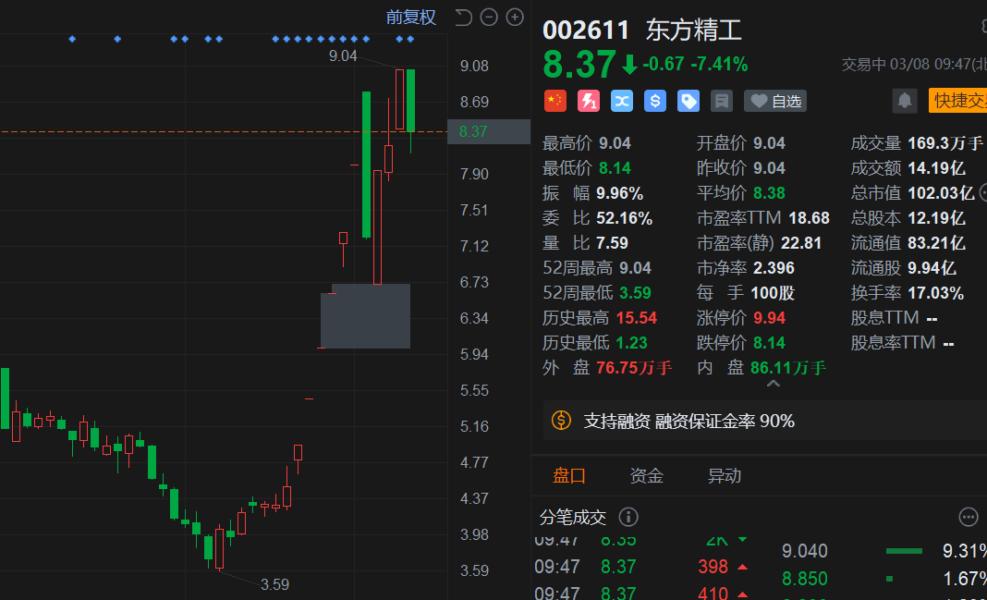Click info icon beside 分笔成交

pyautogui.click(x=628, y=517)
